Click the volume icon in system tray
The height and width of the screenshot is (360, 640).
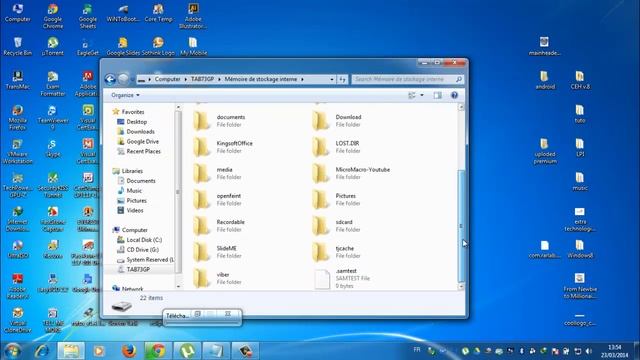click(x=589, y=351)
